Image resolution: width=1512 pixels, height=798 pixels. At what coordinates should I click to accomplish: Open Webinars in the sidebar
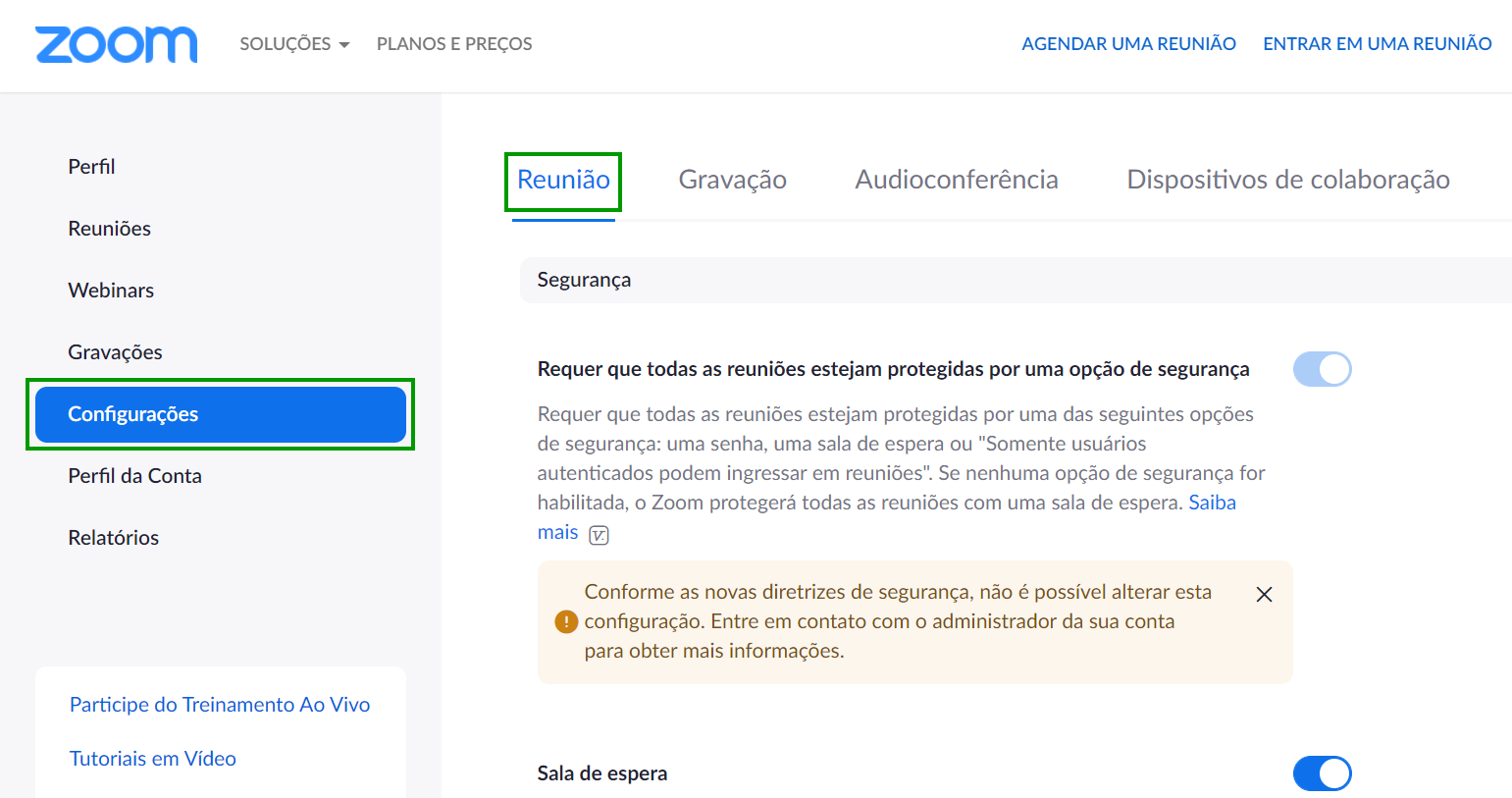[x=111, y=291]
